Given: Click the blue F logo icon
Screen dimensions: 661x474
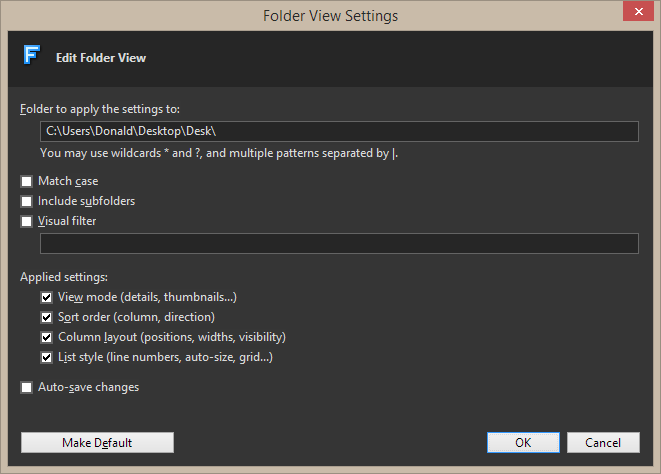Looking at the screenshot, I should [x=31, y=57].
